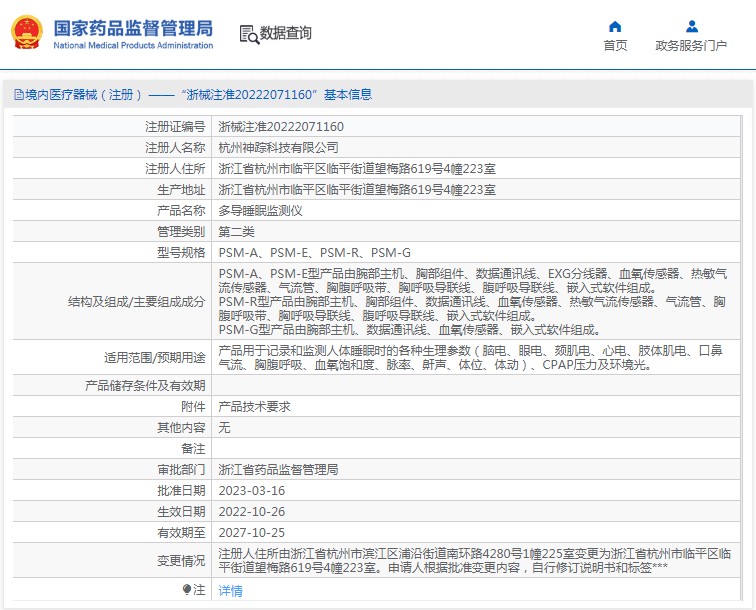Click the person icon above 政务服务门户
This screenshot has height=610, width=756.
point(690,26)
